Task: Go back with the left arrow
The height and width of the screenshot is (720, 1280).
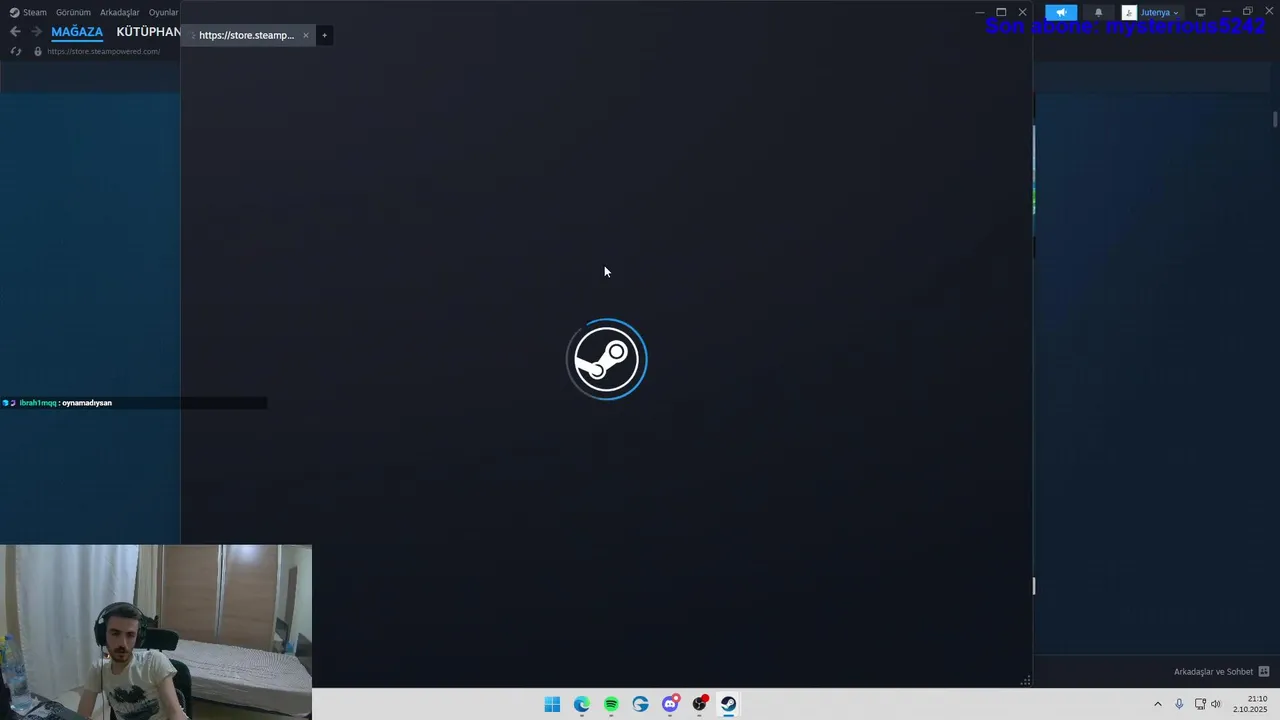Action: pos(15,32)
